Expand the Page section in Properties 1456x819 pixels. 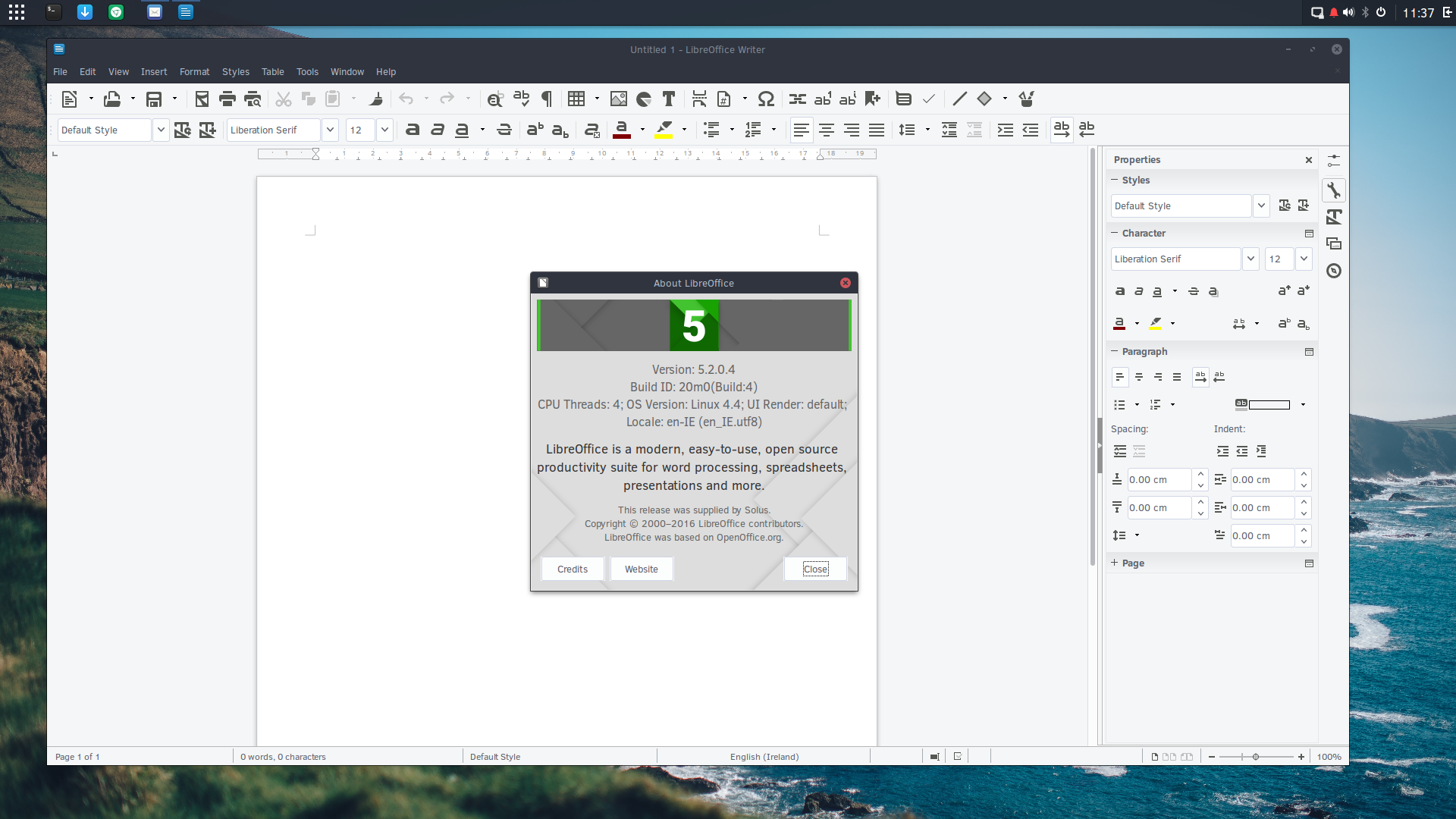pyautogui.click(x=1133, y=563)
